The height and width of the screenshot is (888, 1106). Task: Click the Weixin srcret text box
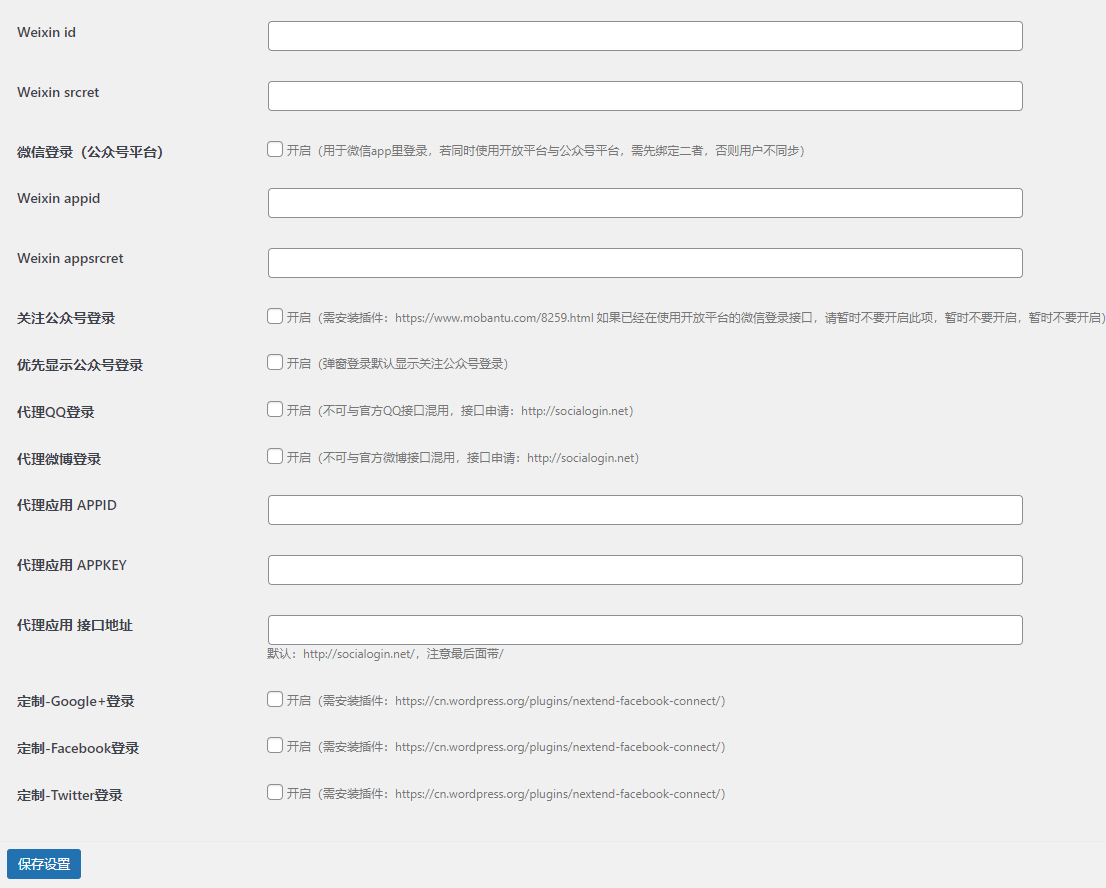point(645,96)
